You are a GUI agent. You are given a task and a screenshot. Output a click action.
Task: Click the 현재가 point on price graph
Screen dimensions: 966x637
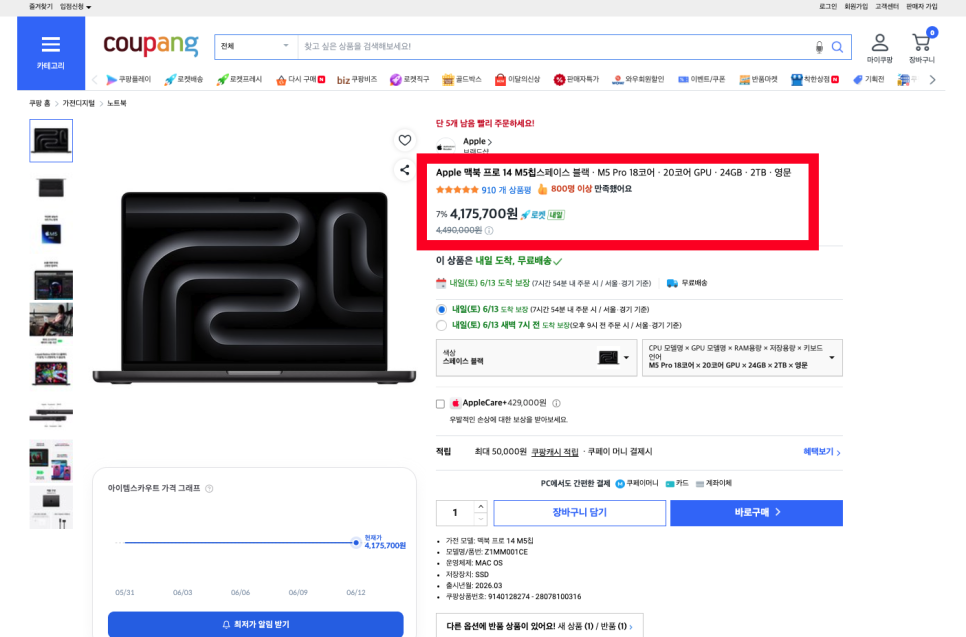point(355,543)
